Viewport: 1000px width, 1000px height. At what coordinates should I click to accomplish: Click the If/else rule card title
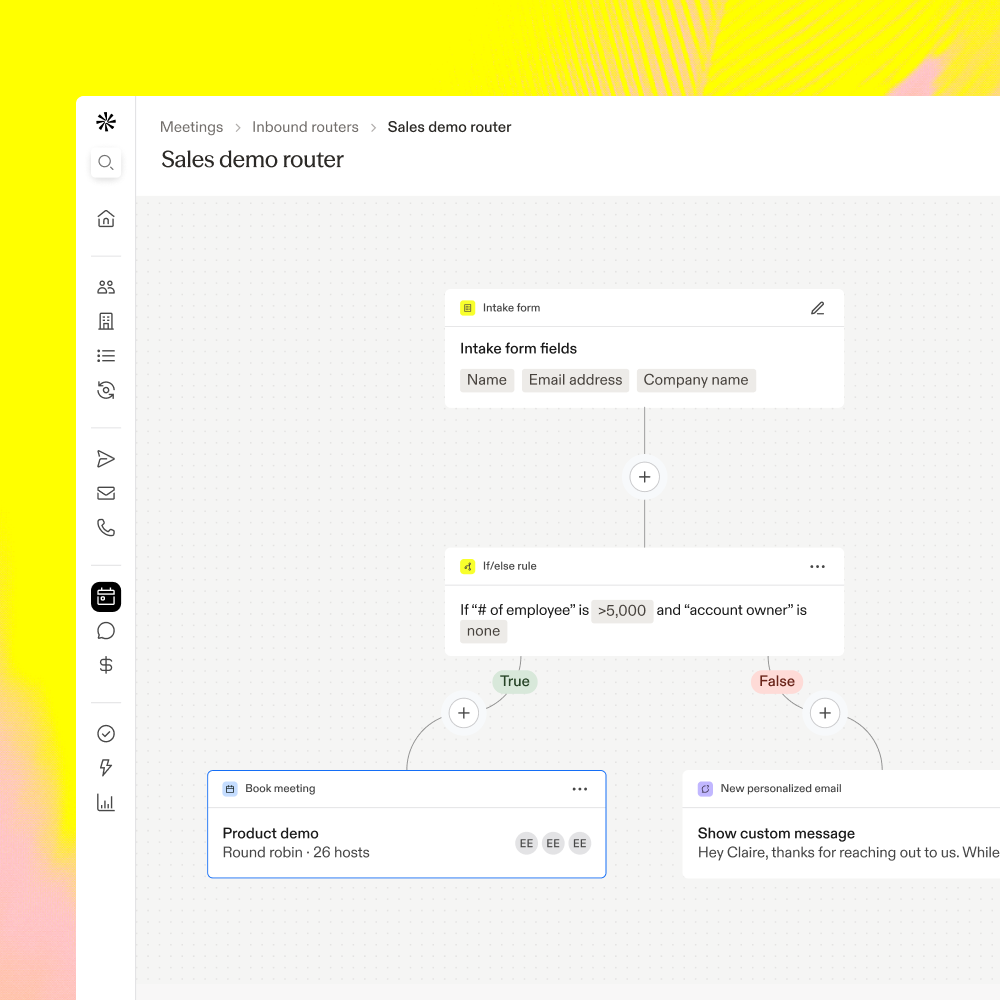[x=510, y=566]
